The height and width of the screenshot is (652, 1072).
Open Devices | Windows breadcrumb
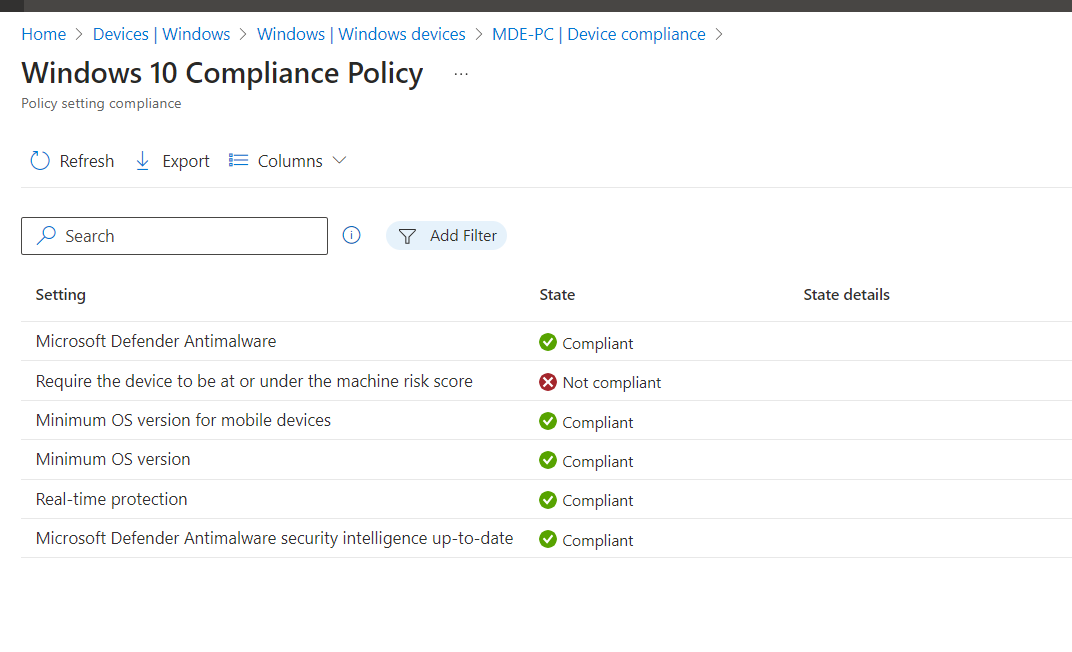point(161,34)
